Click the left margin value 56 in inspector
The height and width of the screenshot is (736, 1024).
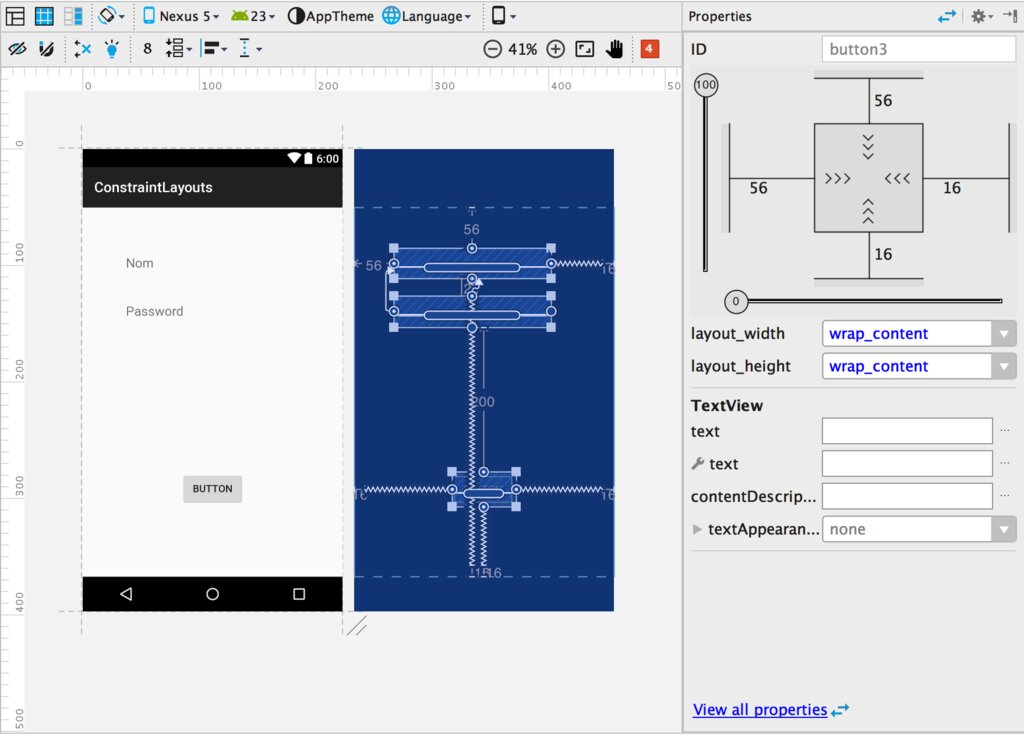pyautogui.click(x=758, y=188)
